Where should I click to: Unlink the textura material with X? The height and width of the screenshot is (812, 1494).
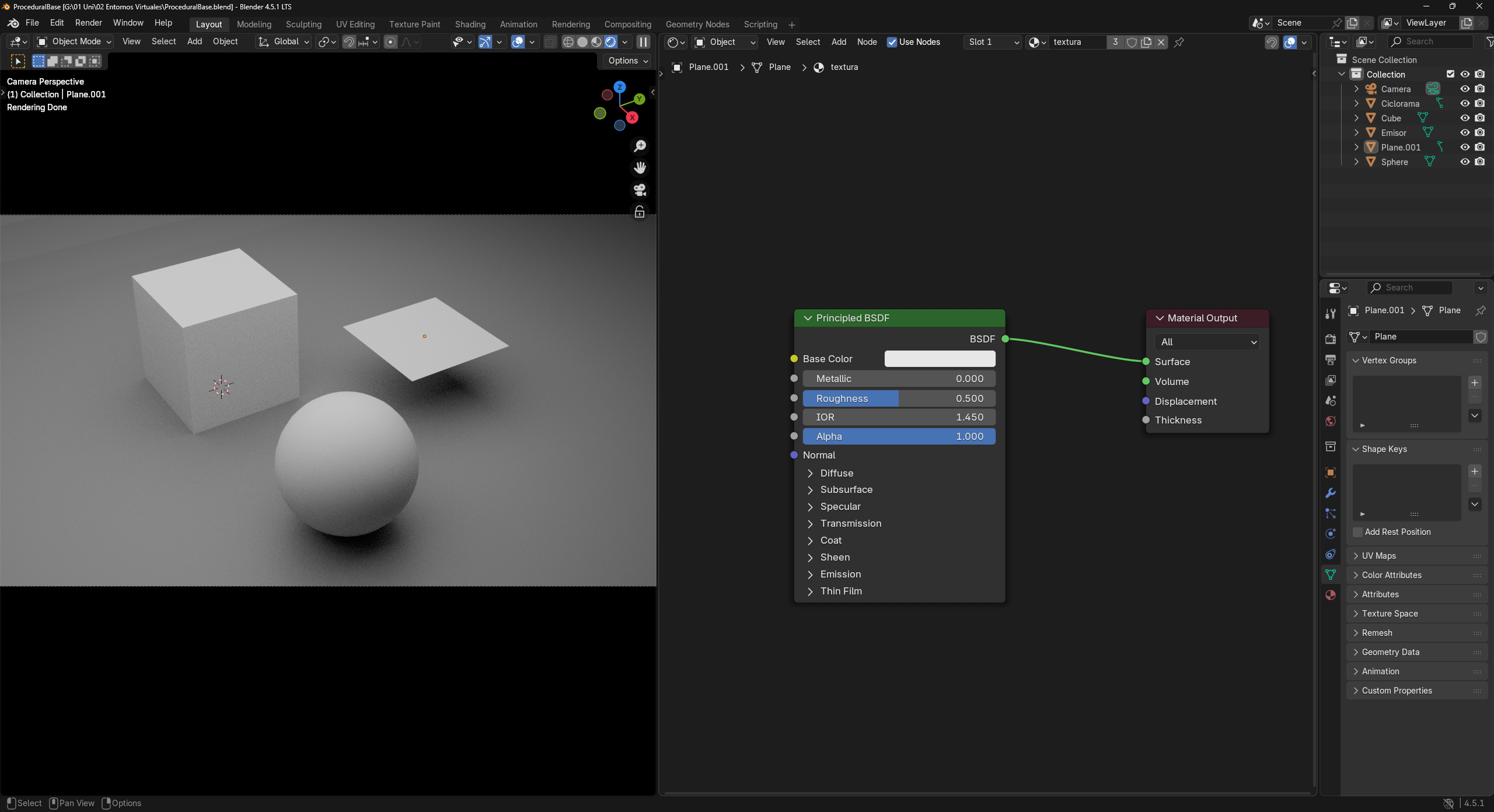pos(1161,42)
